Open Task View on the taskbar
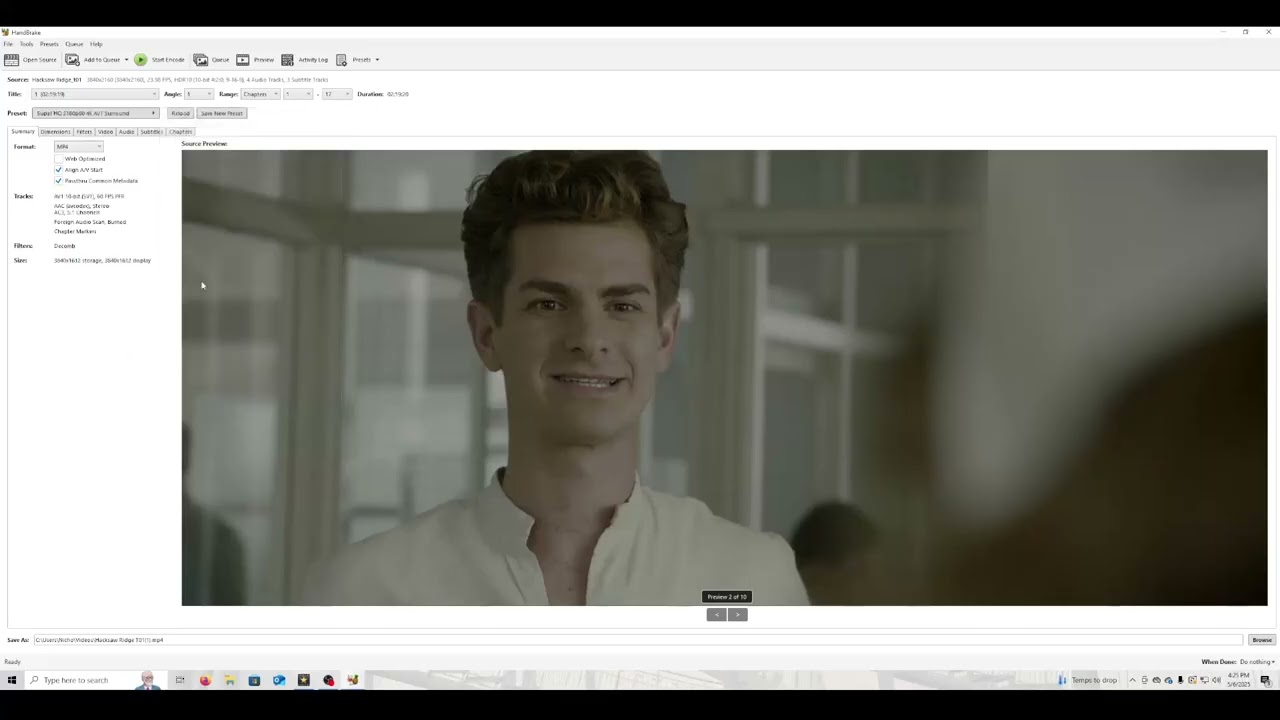This screenshot has width=1280, height=720. pyautogui.click(x=180, y=680)
